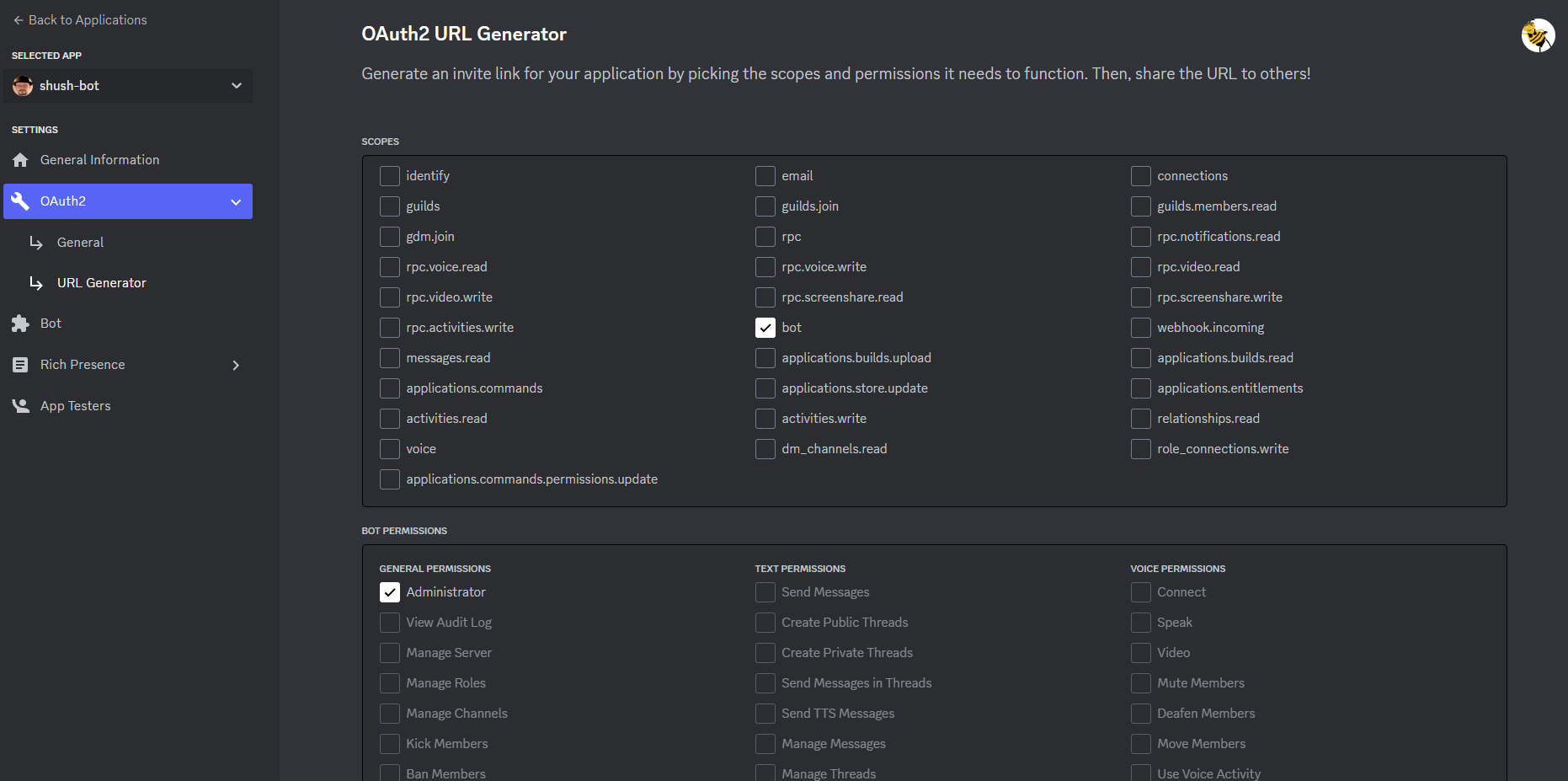1568x781 pixels.
Task: Check the activities.read scope
Action: tap(389, 419)
